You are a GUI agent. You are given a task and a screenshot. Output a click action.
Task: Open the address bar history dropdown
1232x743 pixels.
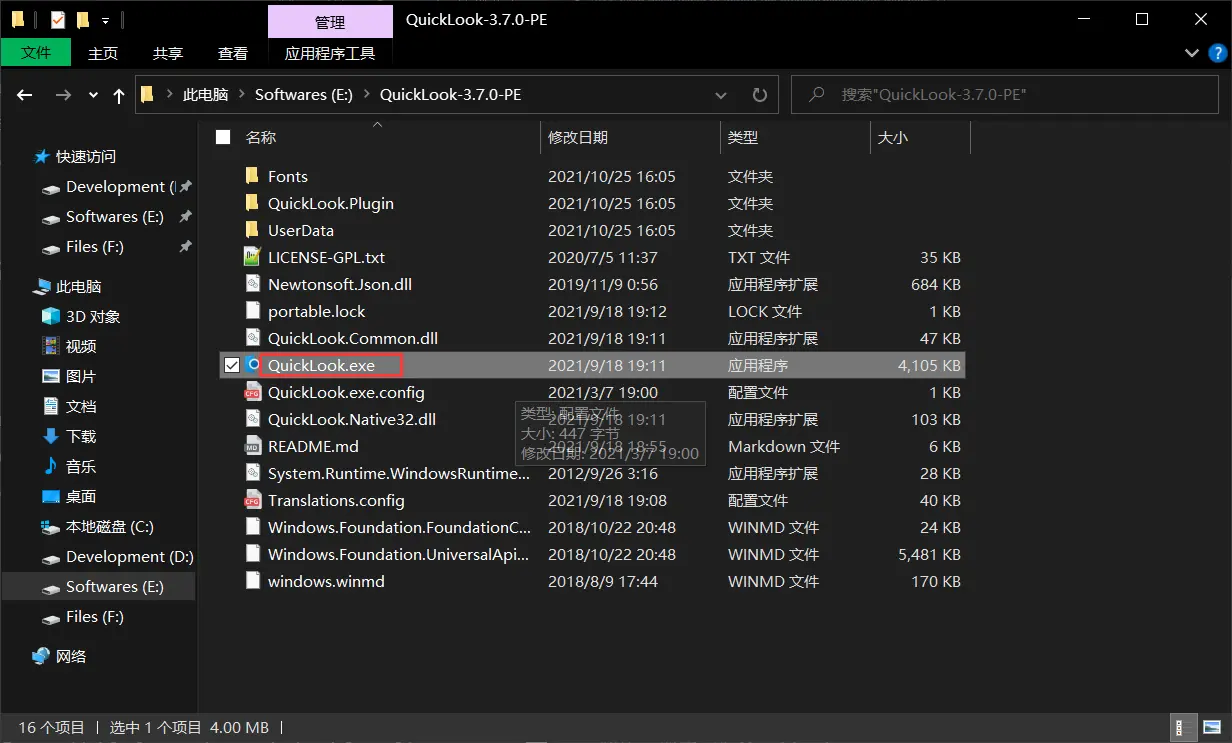721,95
